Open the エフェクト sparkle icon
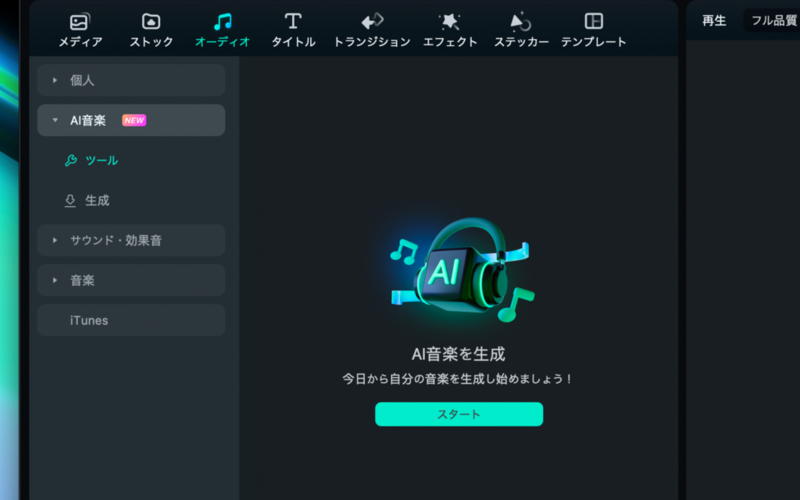Viewport: 800px width, 500px height. point(449,21)
